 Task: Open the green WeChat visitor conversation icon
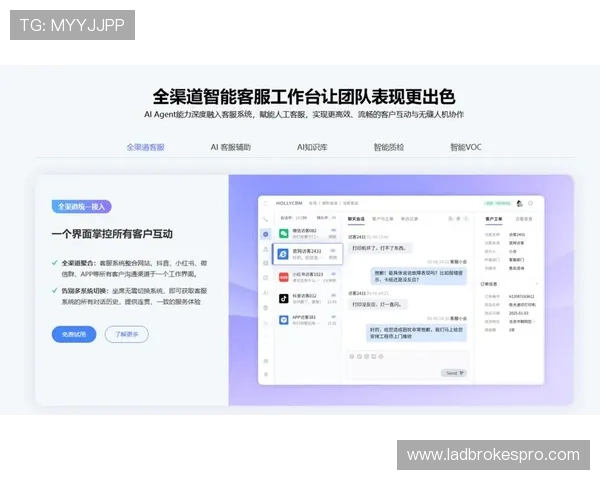click(x=284, y=233)
